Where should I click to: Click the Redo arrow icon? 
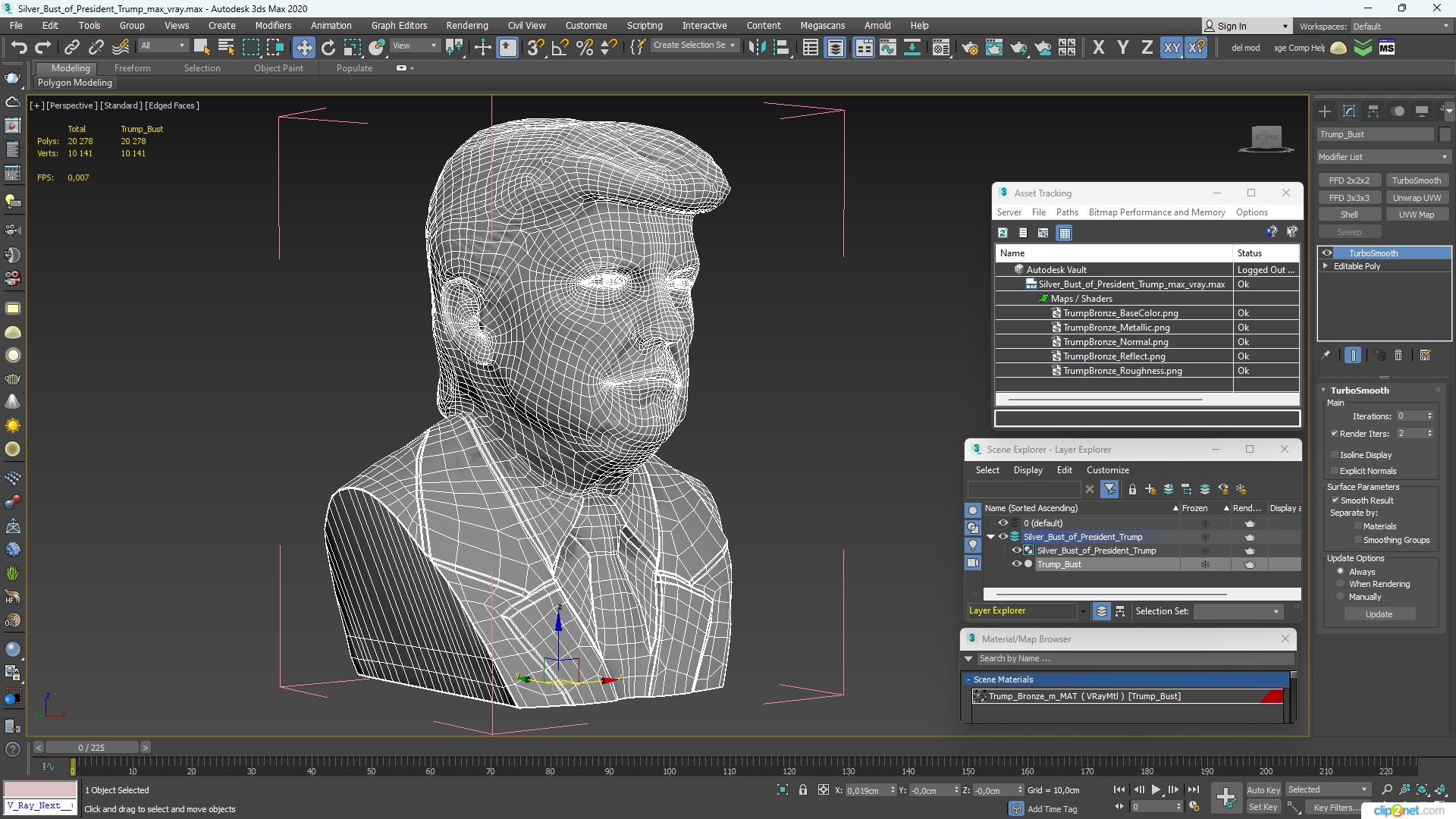pyautogui.click(x=43, y=48)
